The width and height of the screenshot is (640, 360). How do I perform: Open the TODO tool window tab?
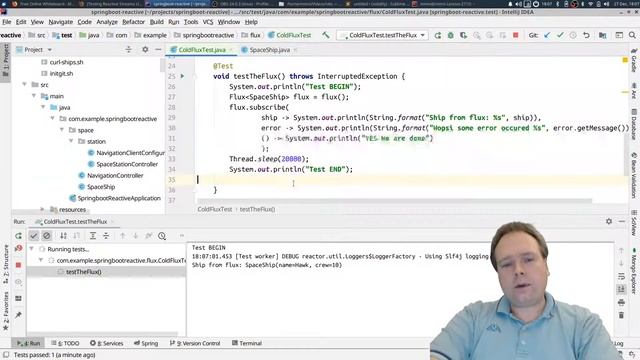pos(65,343)
